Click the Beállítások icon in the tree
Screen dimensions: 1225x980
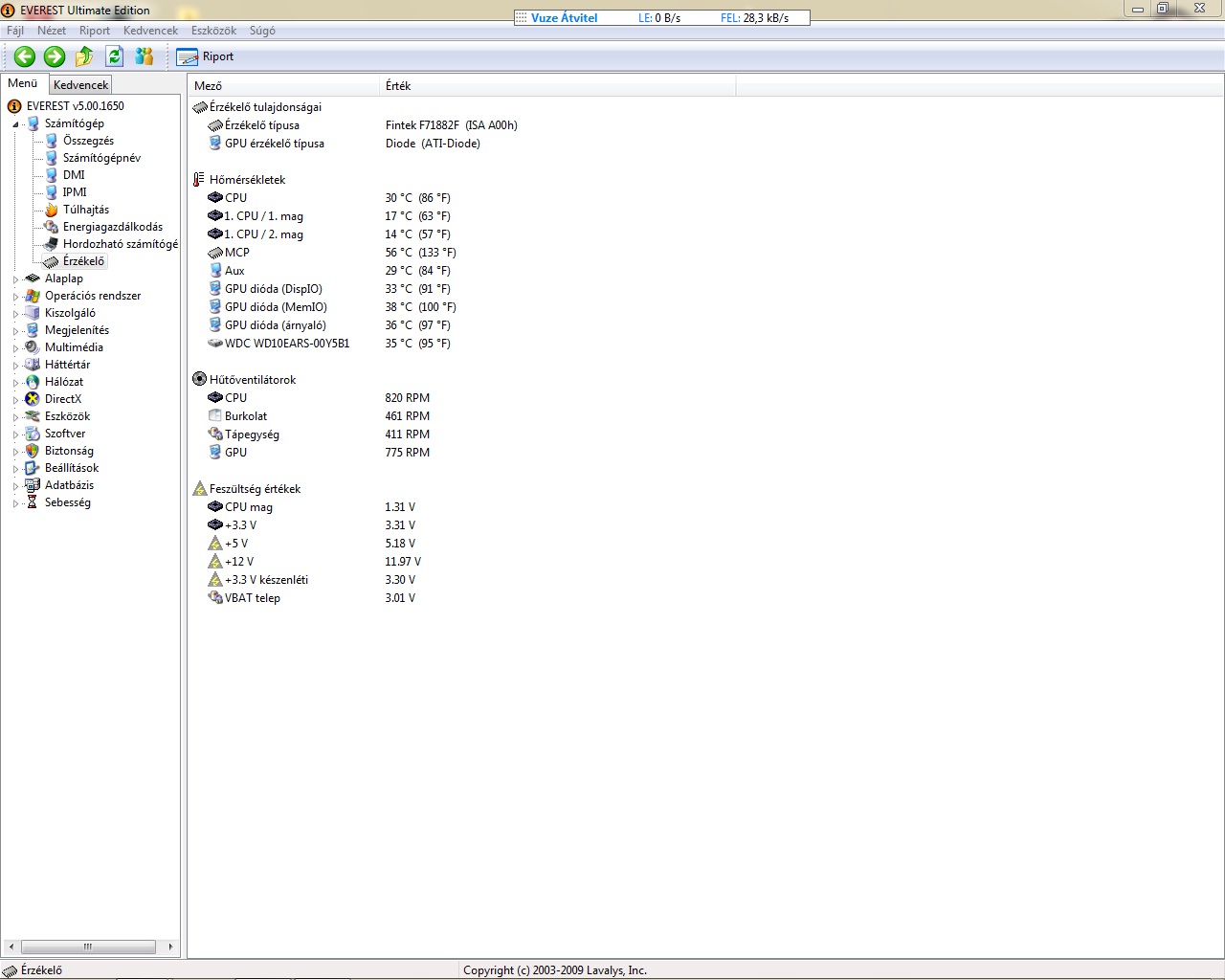(33, 468)
